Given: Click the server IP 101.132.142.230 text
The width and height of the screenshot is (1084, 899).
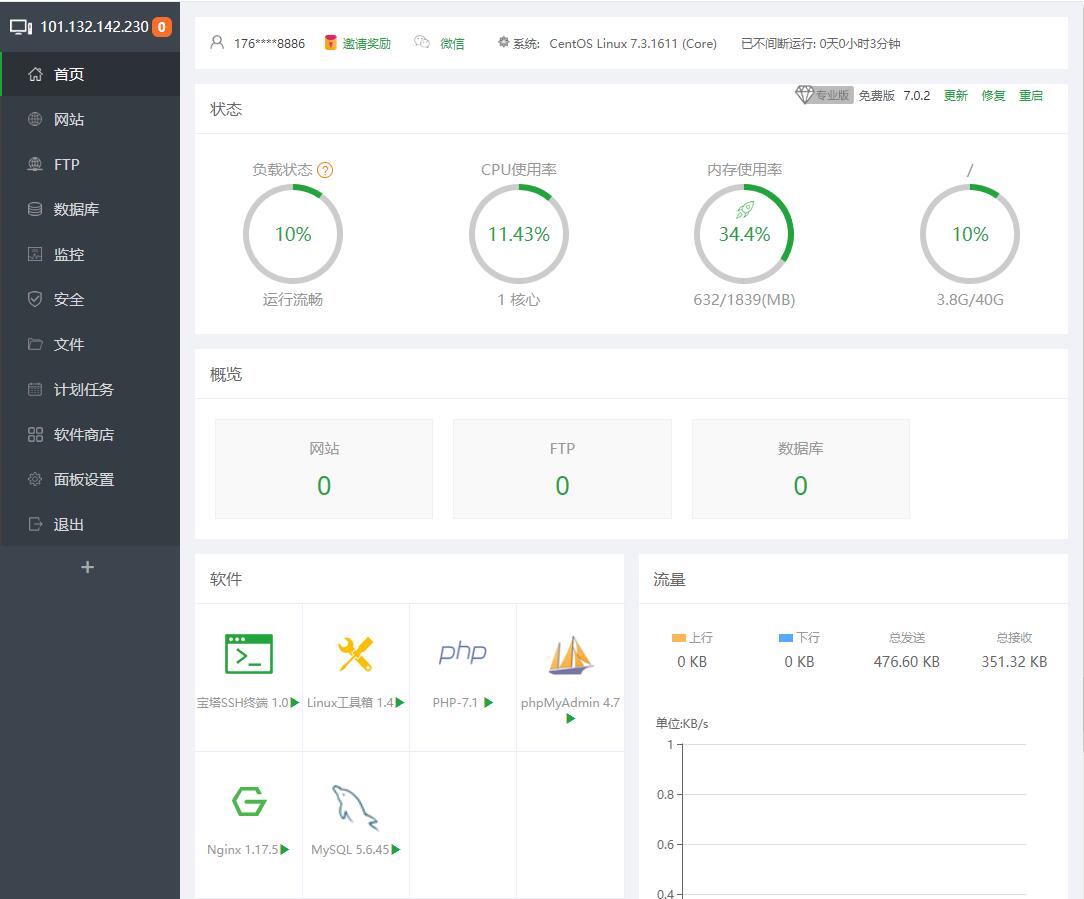Looking at the screenshot, I should coord(95,27).
